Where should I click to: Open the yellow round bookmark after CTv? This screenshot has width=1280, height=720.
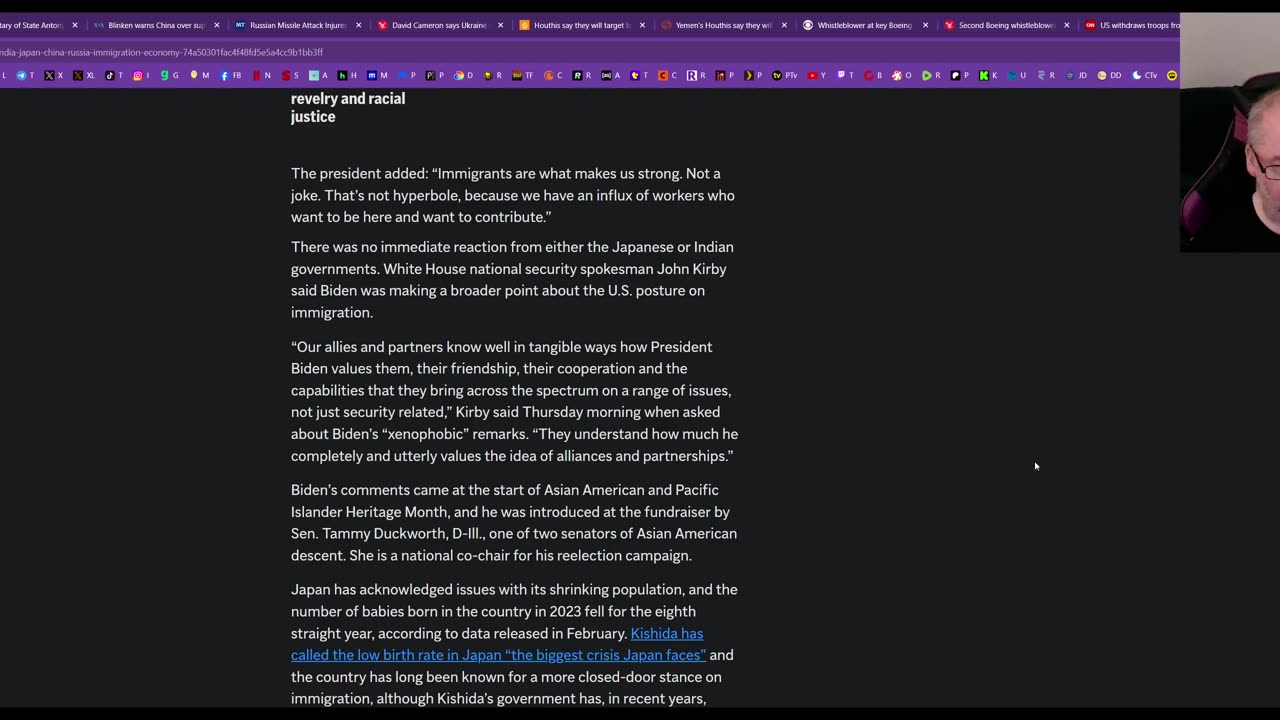(1172, 75)
